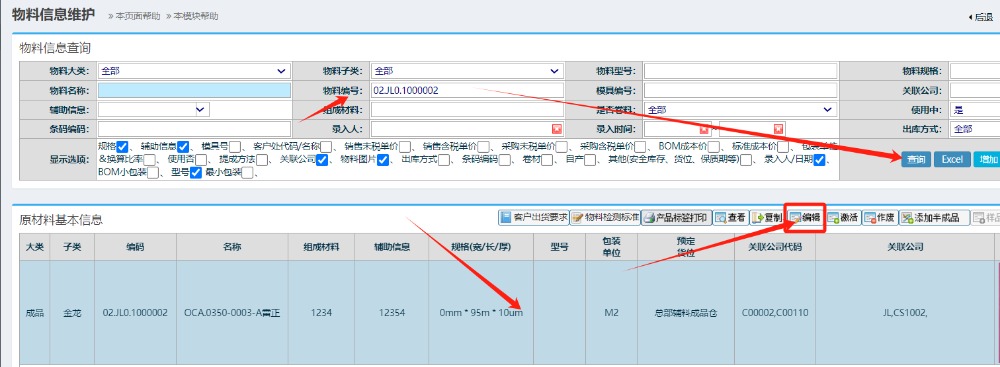1000x367 pixels.
Task: Open 客户出货要求 from the toolbar
Action: 533,217
